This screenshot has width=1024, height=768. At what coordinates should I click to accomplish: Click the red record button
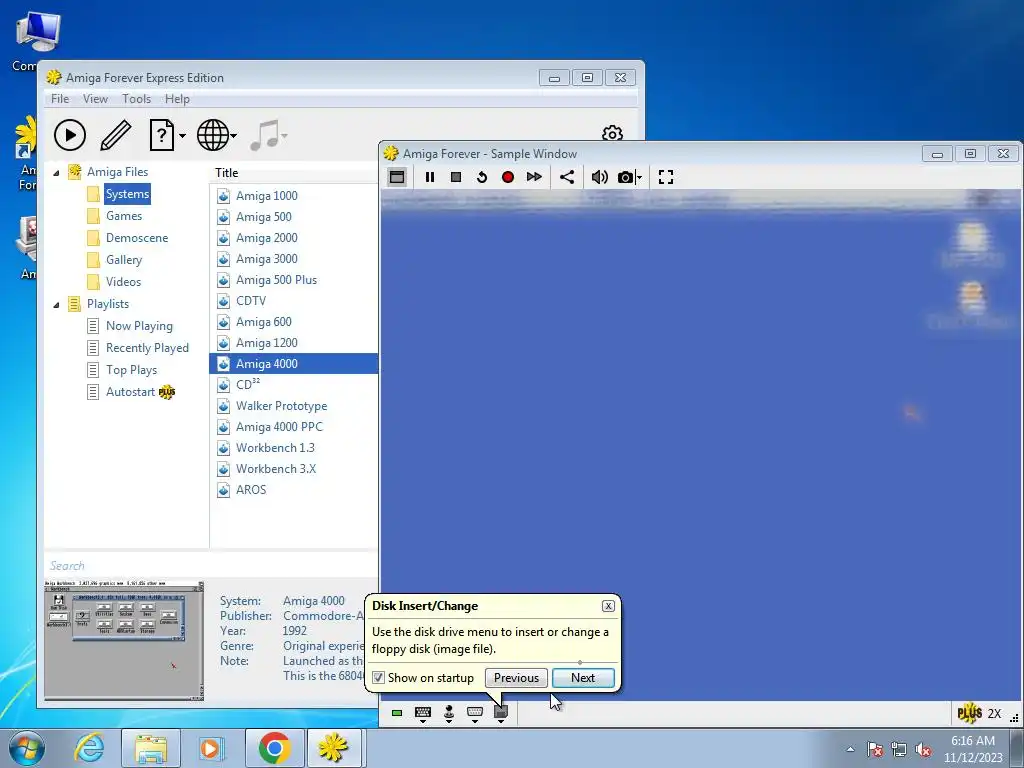click(507, 177)
